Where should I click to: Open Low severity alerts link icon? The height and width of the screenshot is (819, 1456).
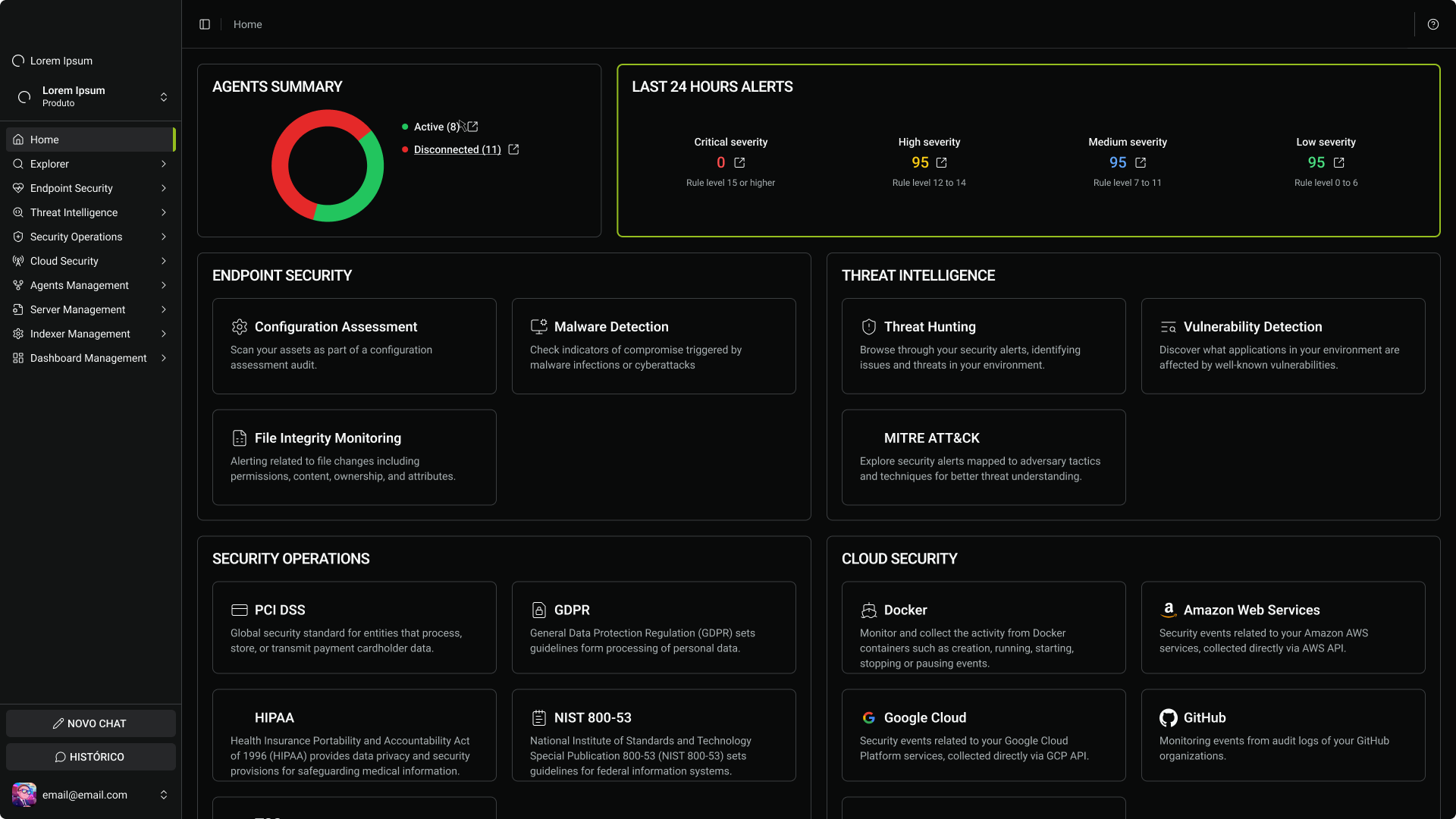(1339, 163)
